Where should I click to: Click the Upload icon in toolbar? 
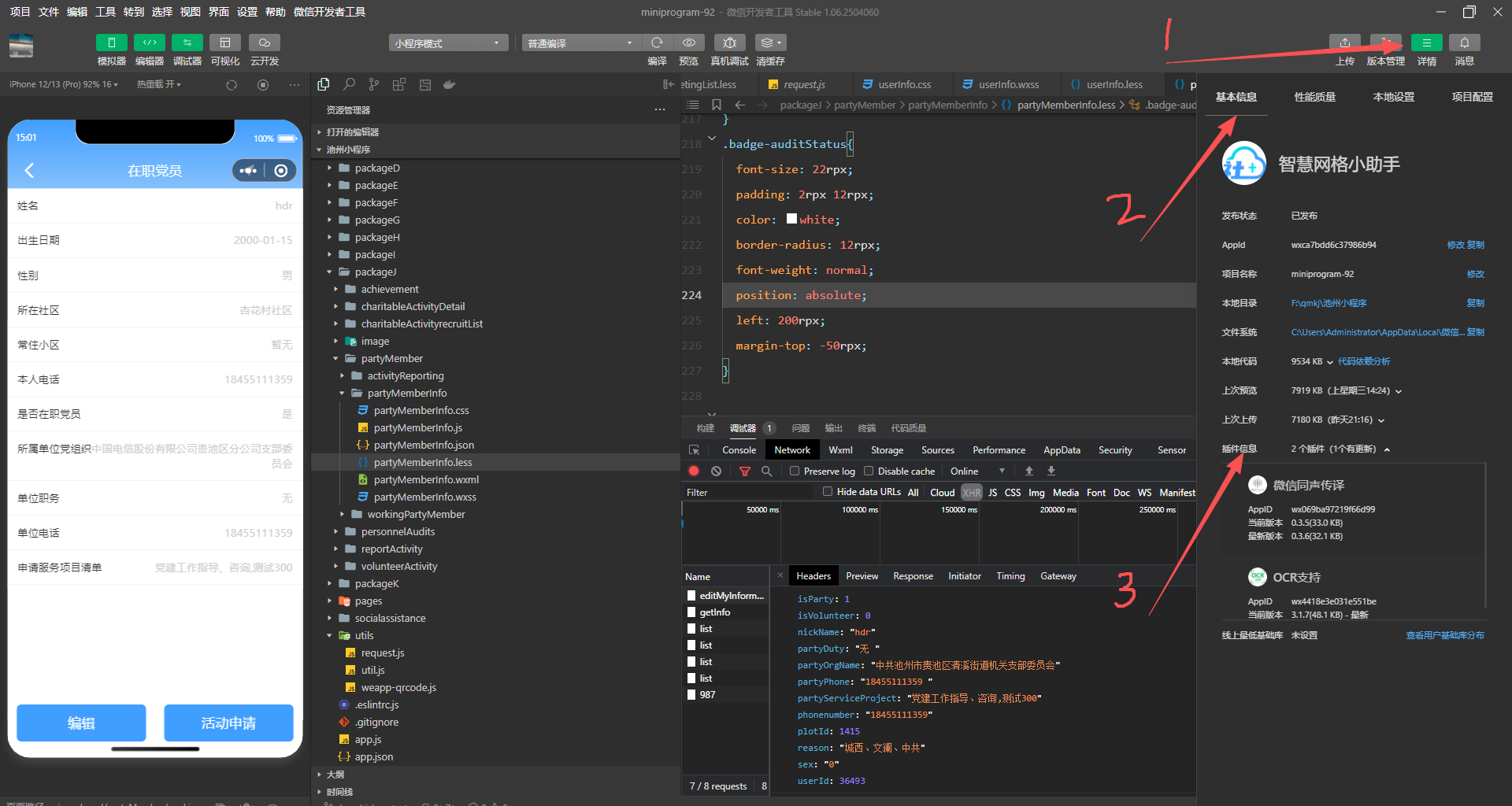[x=1344, y=43]
